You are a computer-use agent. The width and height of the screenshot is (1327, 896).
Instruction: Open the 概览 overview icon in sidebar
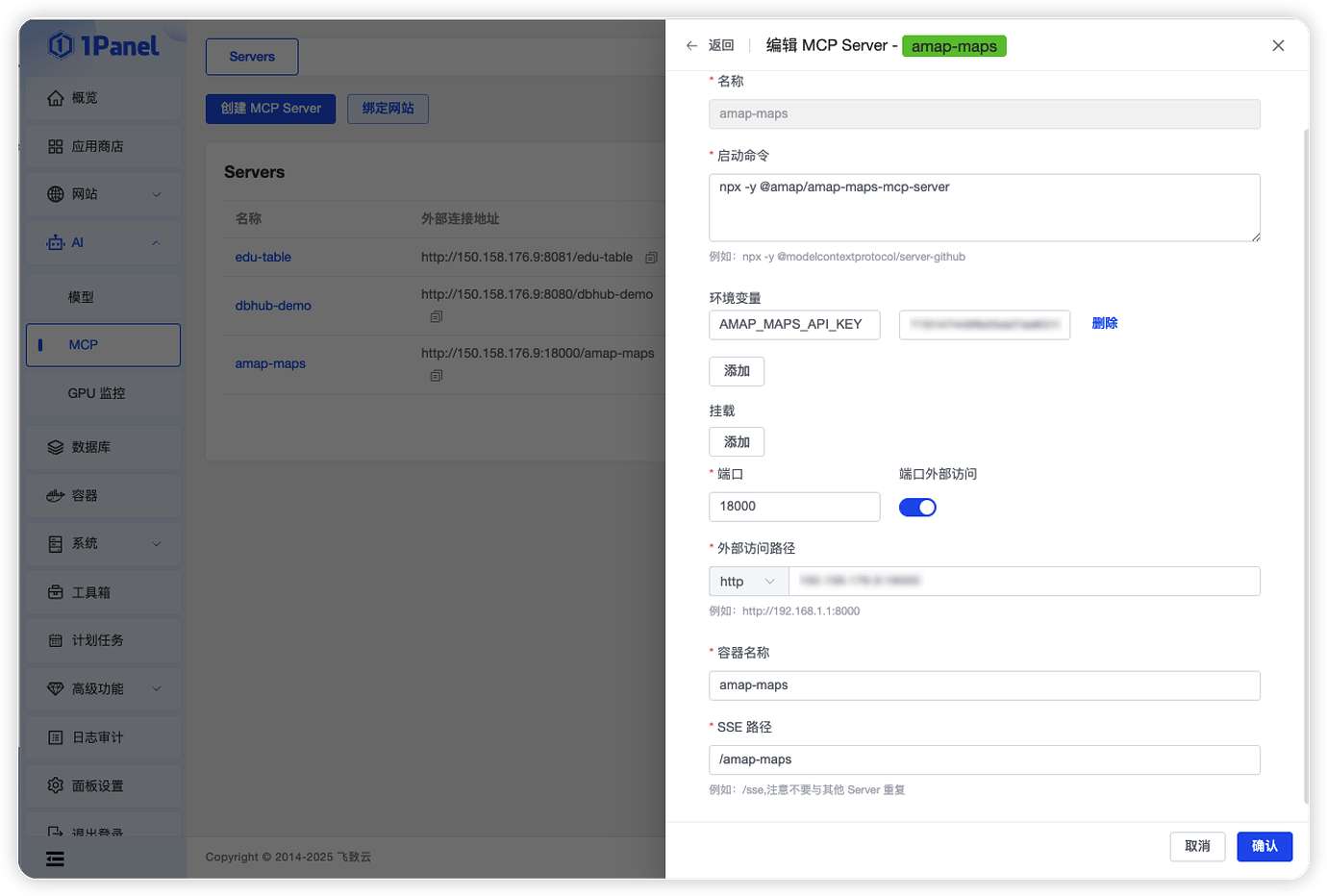(x=56, y=97)
